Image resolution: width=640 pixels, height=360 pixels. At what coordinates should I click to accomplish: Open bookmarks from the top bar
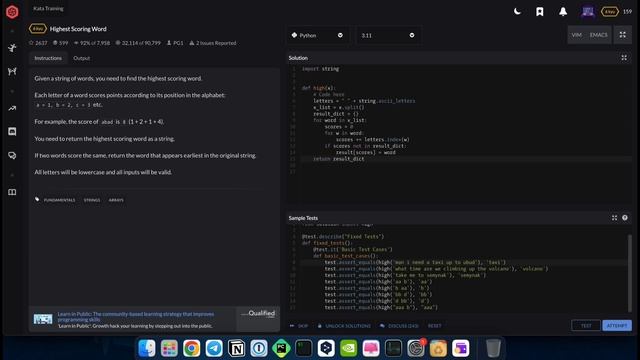[540, 12]
